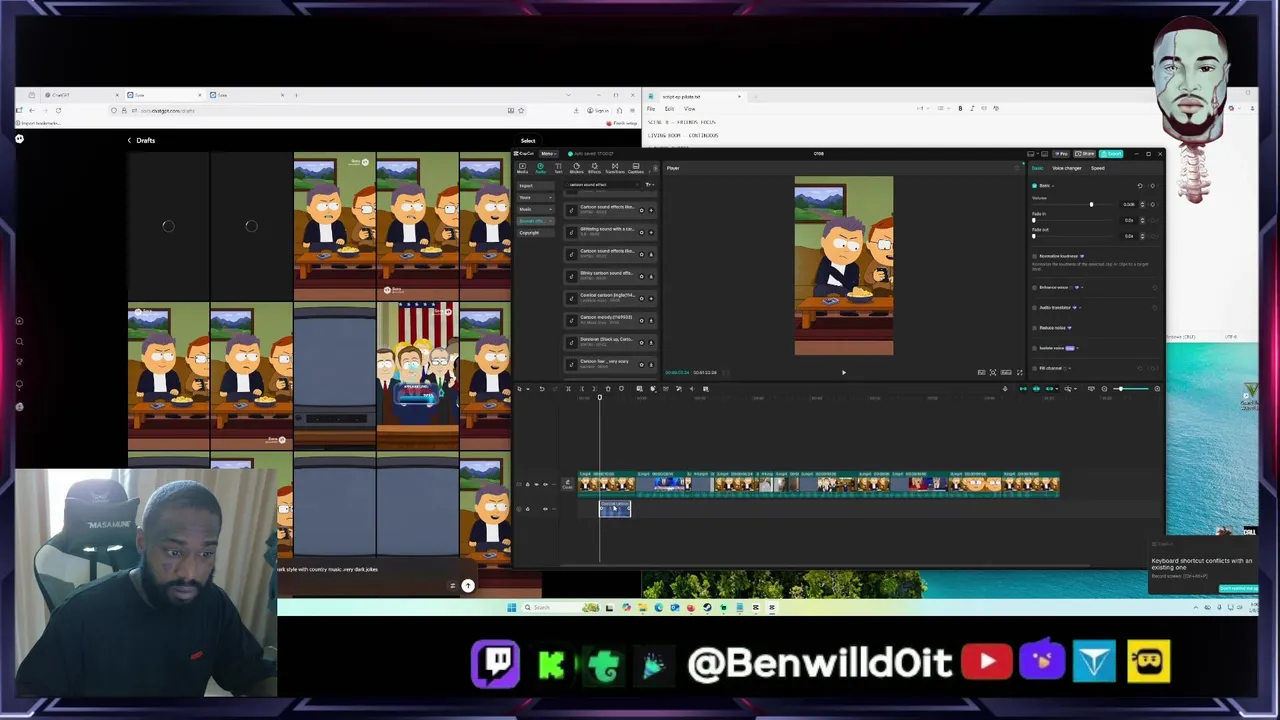
Task: Toggle the Basic section checkbox
Action: point(1034,186)
